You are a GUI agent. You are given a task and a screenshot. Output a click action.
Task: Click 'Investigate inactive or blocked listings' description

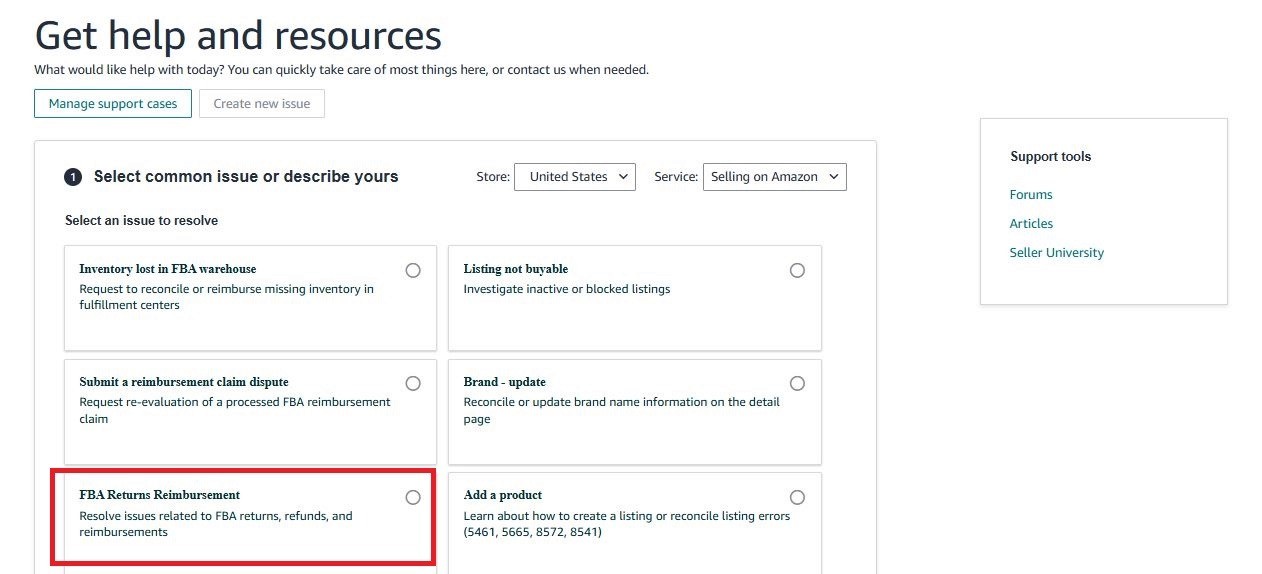tap(567, 289)
